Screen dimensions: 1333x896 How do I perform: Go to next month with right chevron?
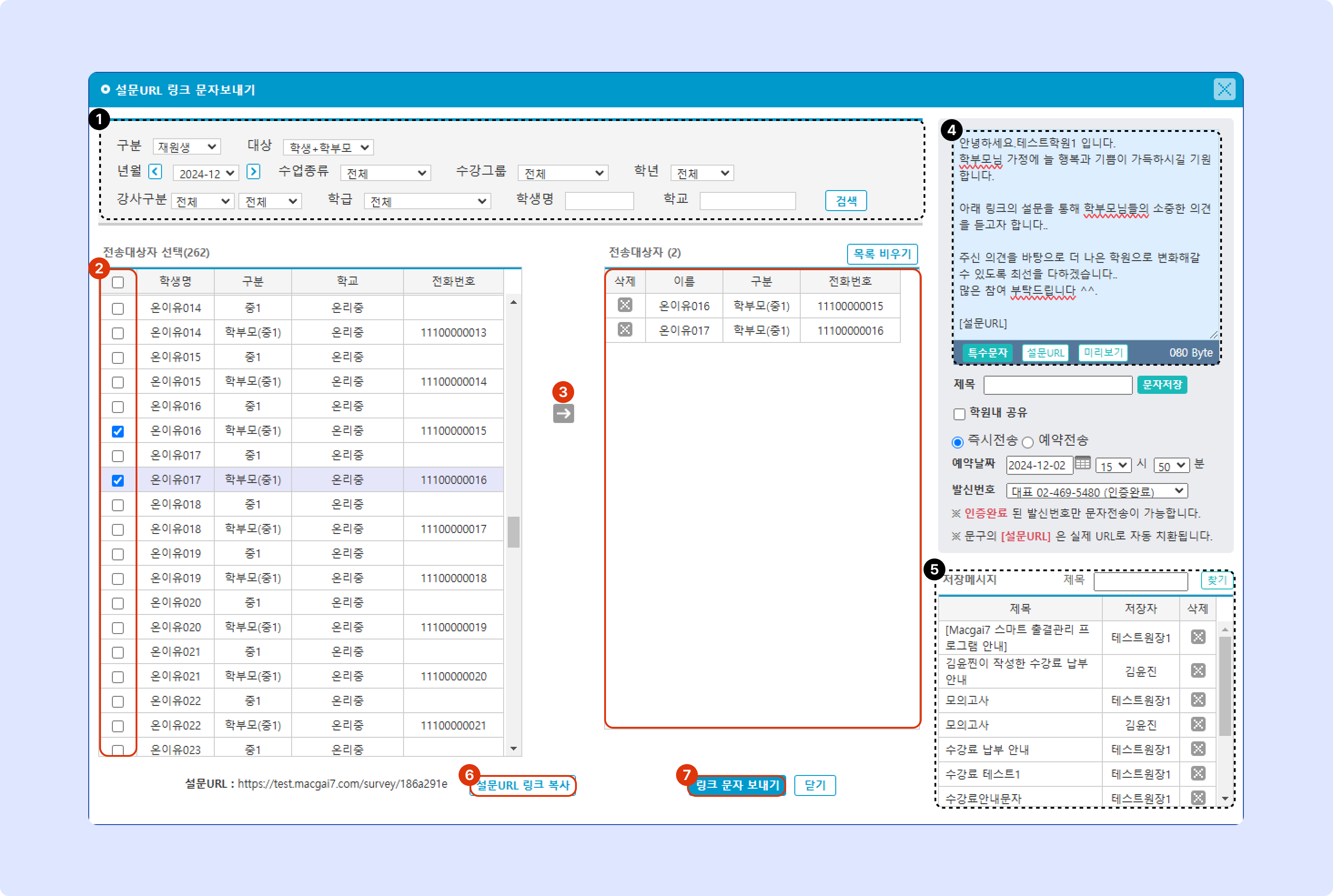253,171
